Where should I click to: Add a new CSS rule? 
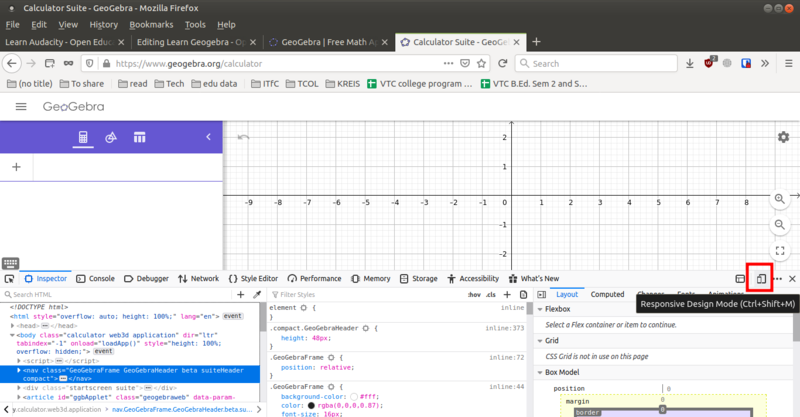[507, 295]
